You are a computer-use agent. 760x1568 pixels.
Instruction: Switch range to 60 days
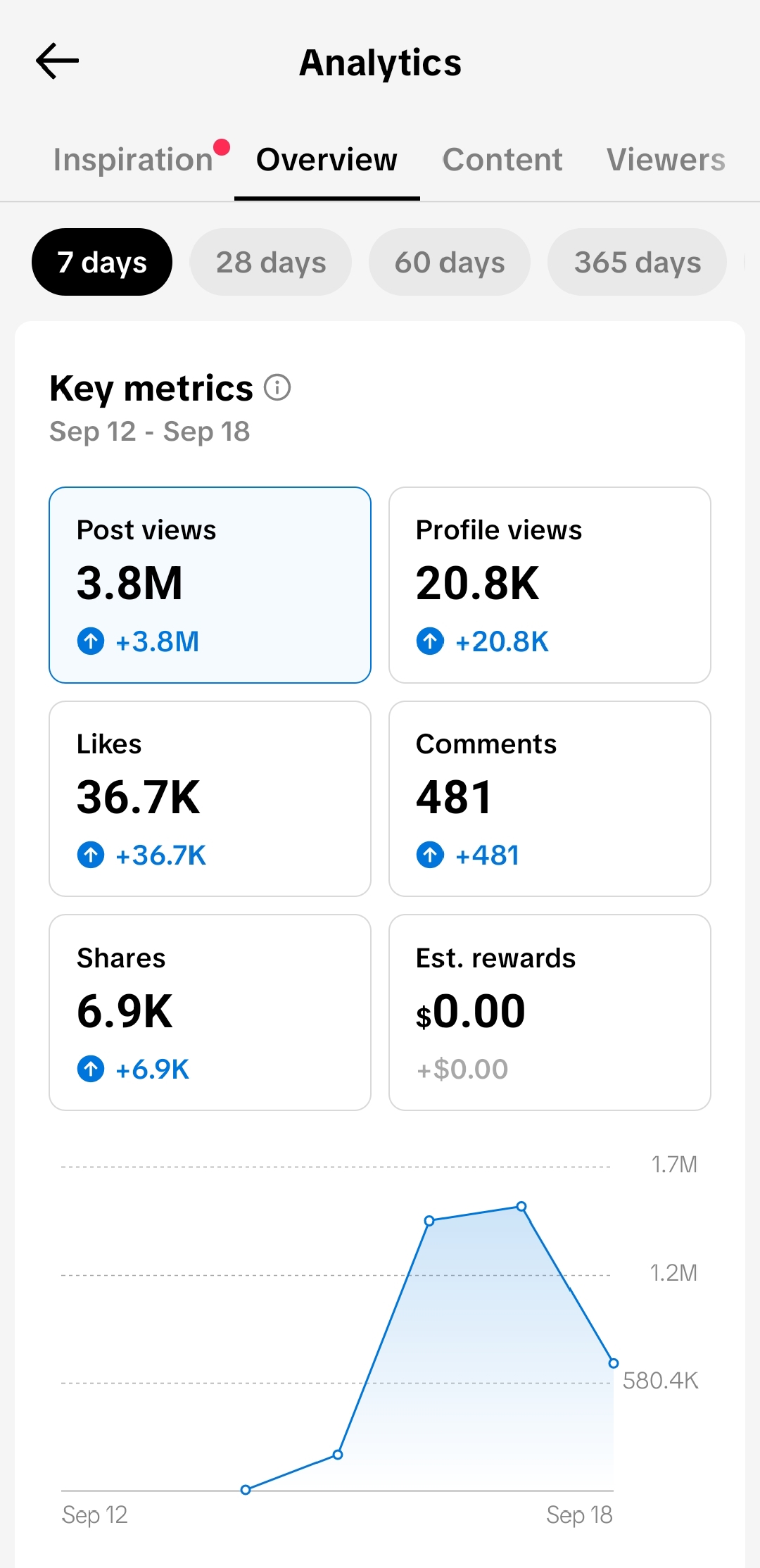click(450, 262)
